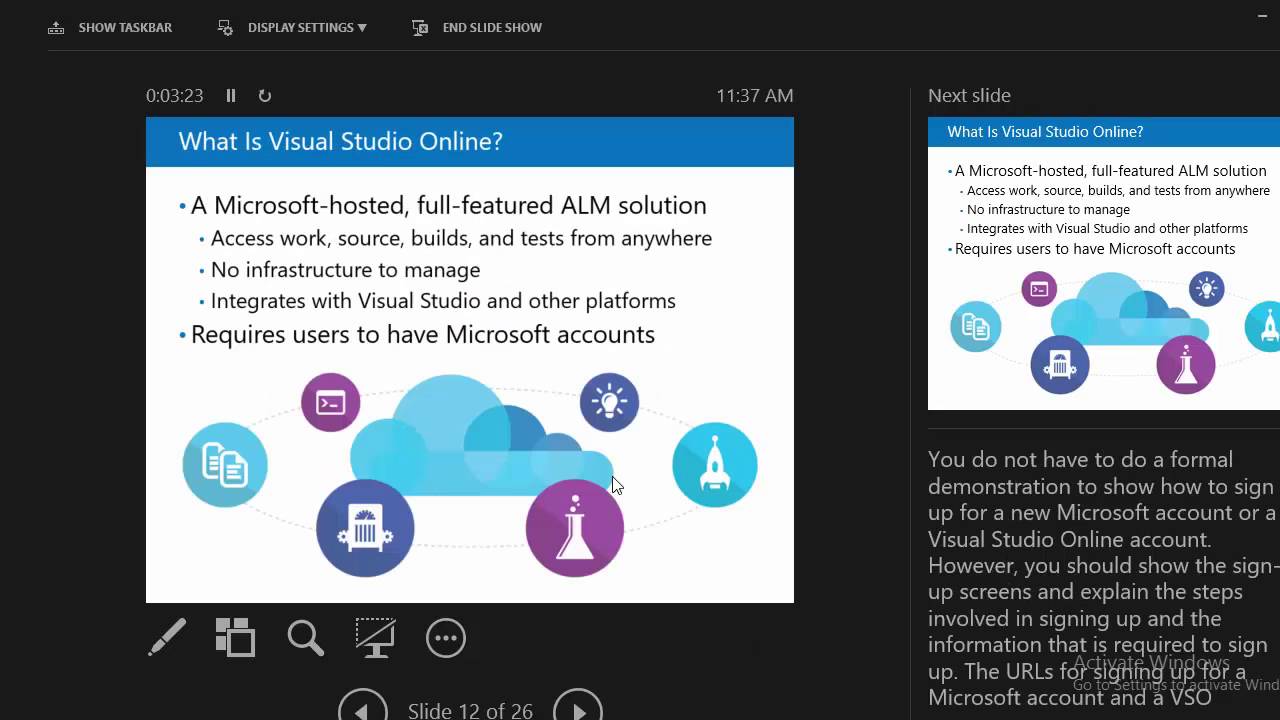Image resolution: width=1280 pixels, height=720 pixels.
Task: Click the speaker notes text
Action: coord(1104,578)
